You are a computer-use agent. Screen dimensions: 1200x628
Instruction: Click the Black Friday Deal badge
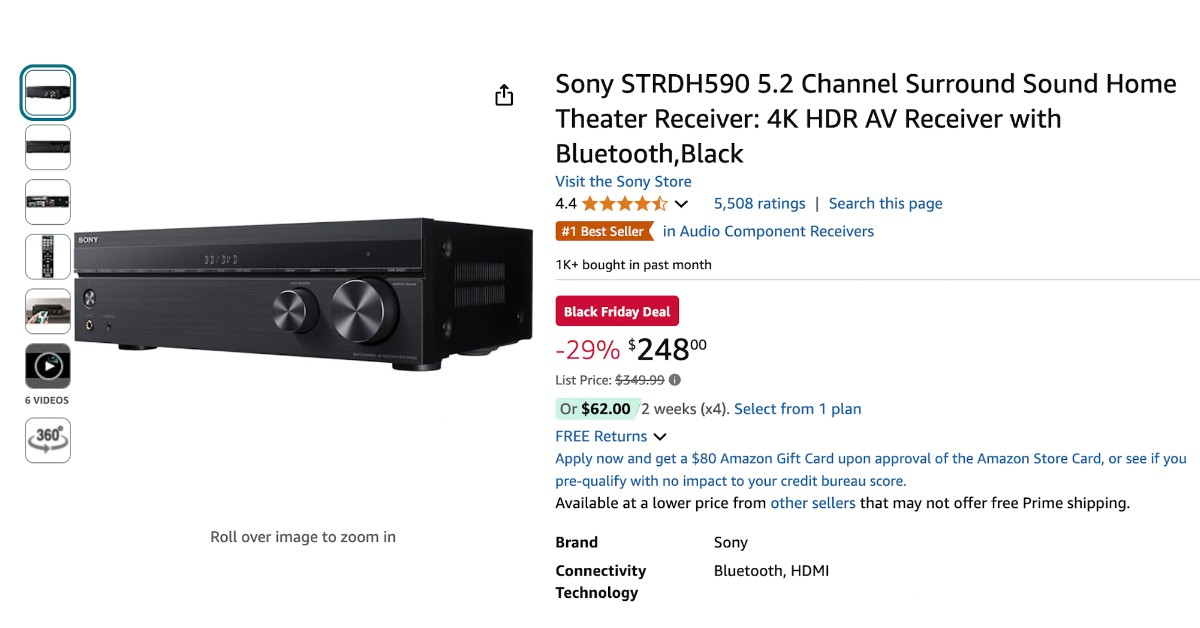coord(616,310)
